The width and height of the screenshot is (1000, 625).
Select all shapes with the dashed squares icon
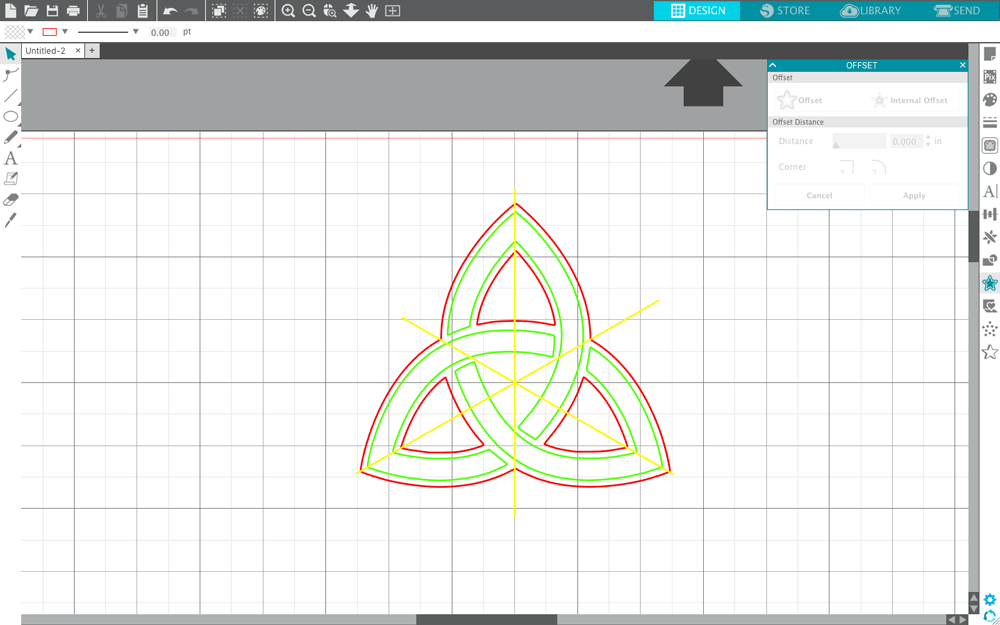tap(219, 10)
